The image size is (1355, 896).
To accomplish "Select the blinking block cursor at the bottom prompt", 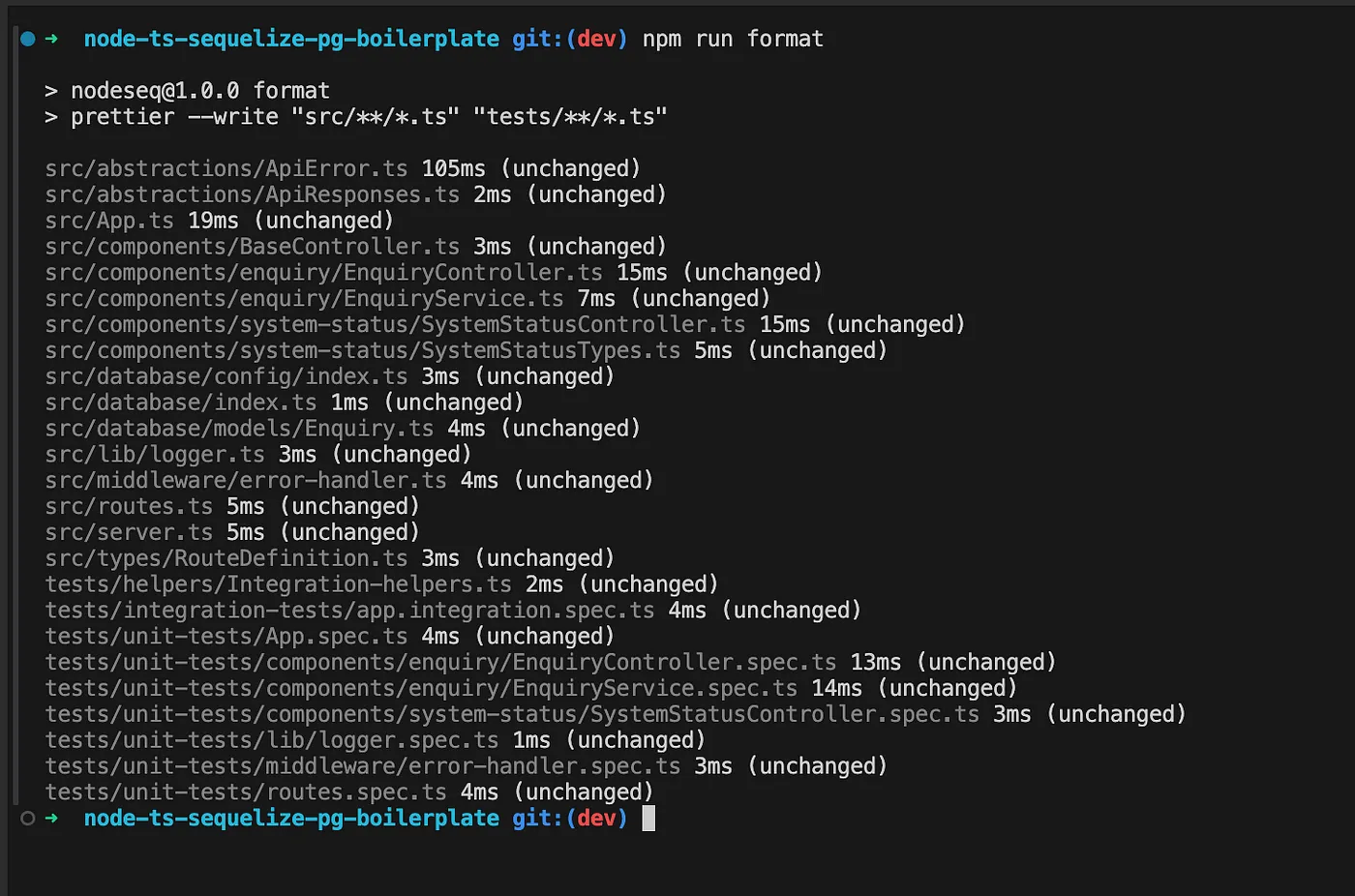I will 647,818.
